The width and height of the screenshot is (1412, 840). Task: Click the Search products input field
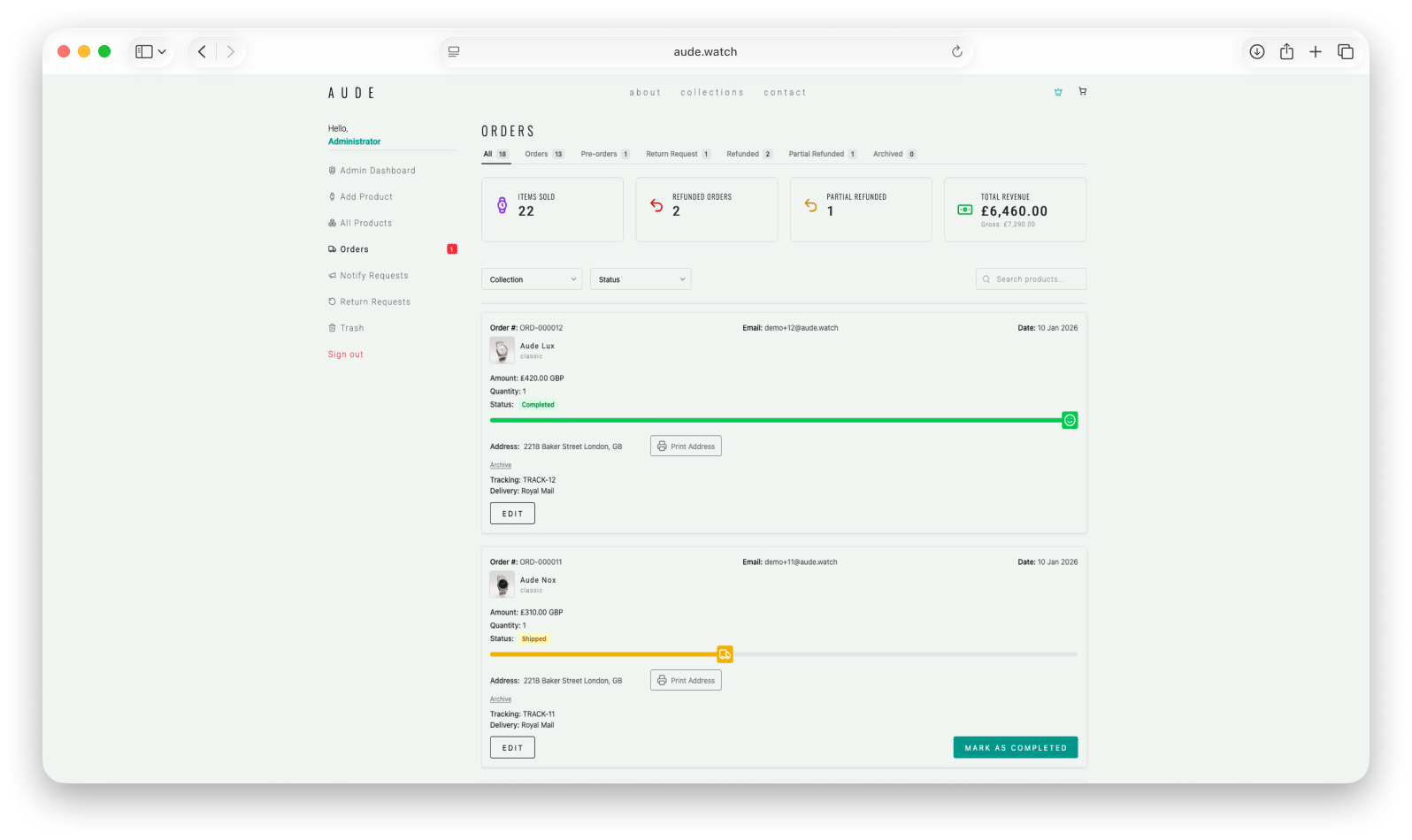[x=1031, y=279]
